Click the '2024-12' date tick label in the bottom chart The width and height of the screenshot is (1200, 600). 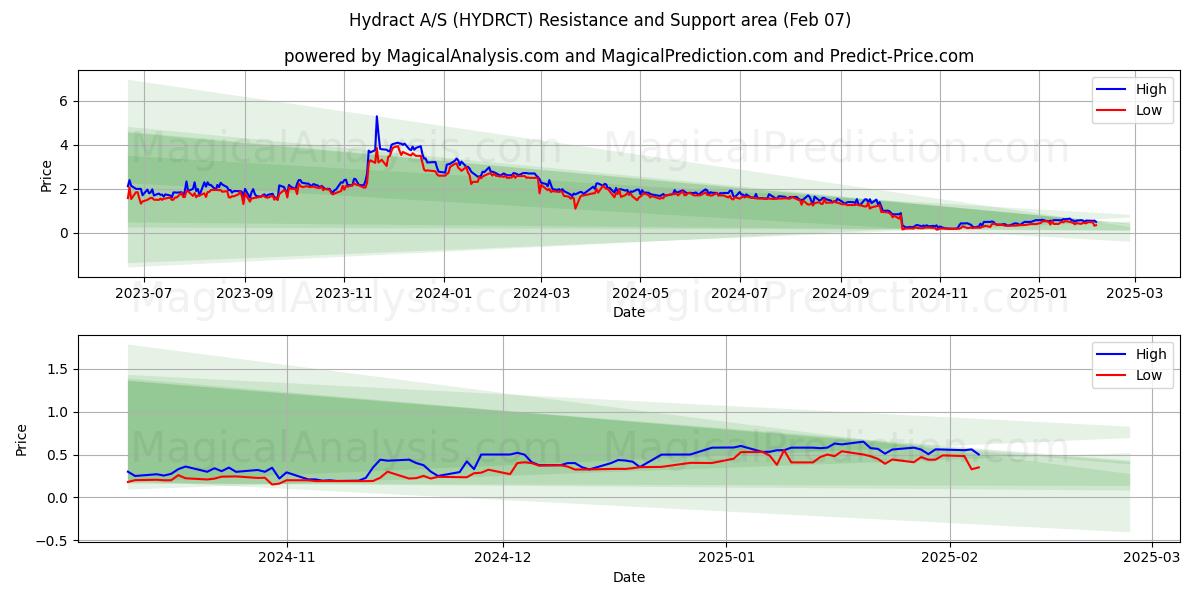503,559
